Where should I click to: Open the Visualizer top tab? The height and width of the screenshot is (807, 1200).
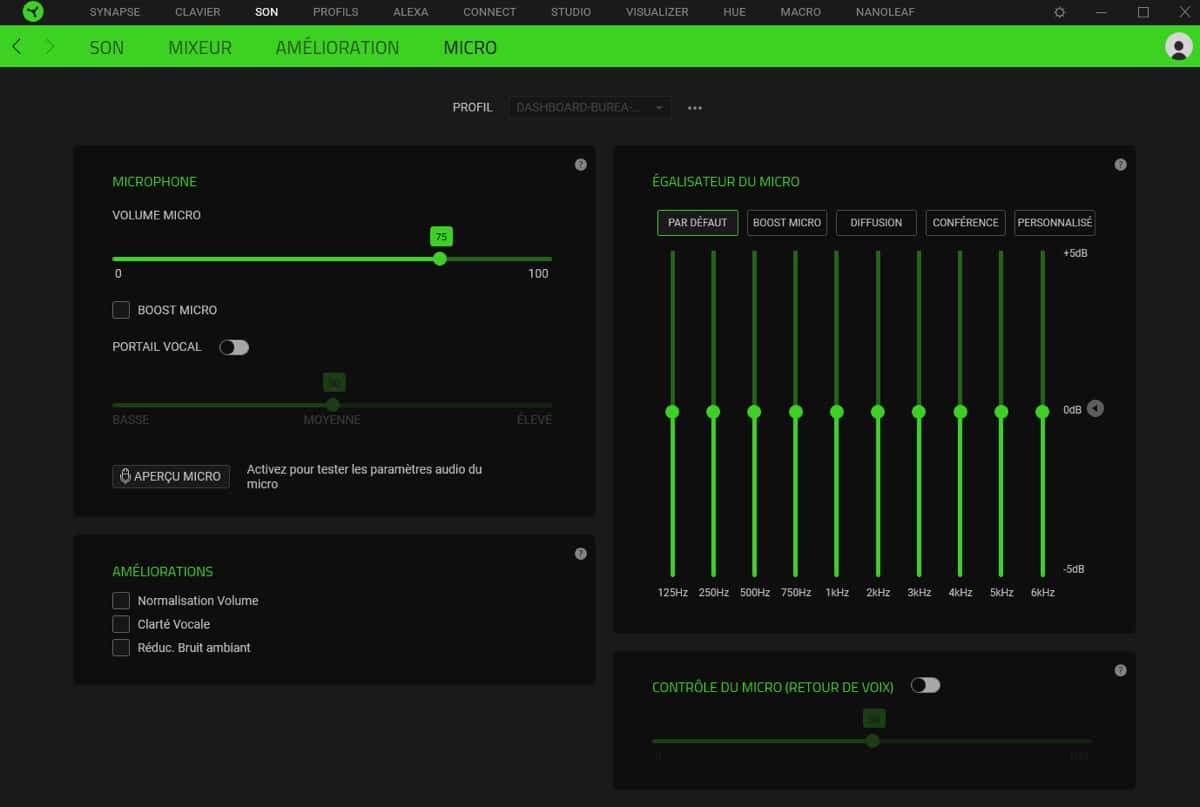coord(657,12)
